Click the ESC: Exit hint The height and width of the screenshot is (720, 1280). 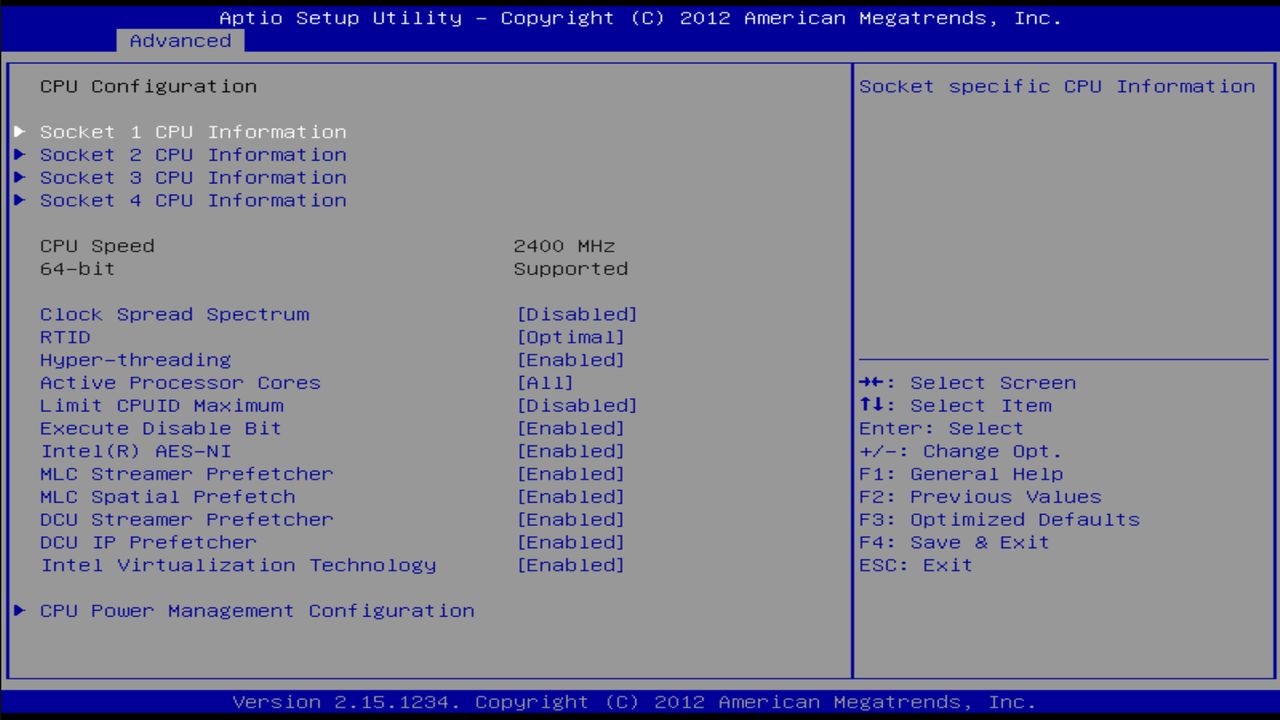click(916, 566)
